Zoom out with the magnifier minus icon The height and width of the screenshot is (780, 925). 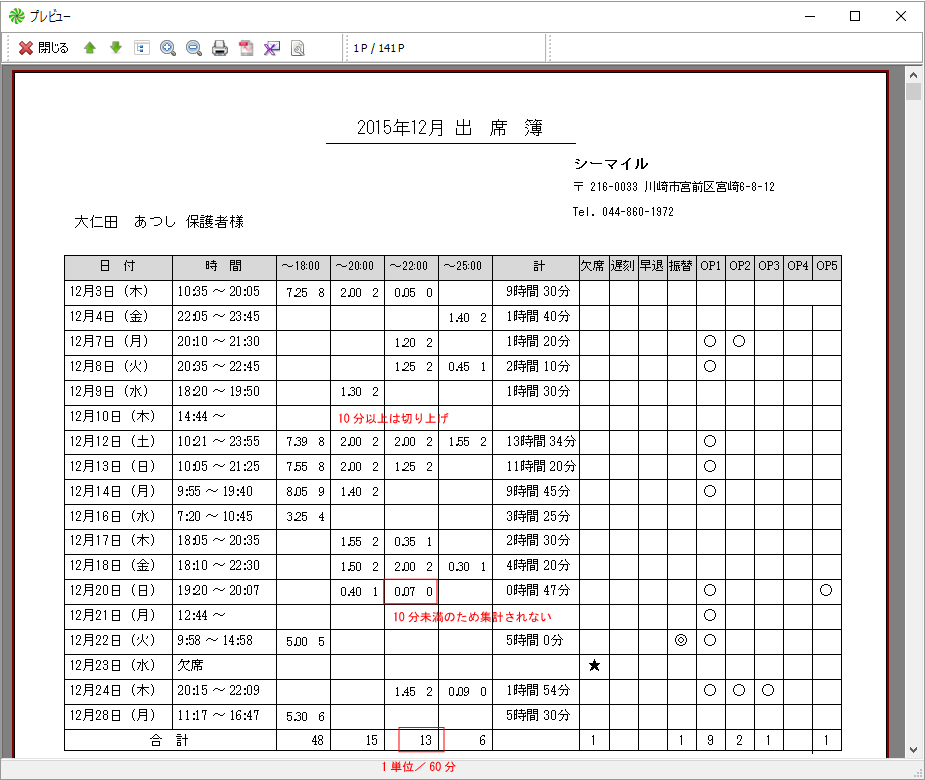(x=194, y=48)
